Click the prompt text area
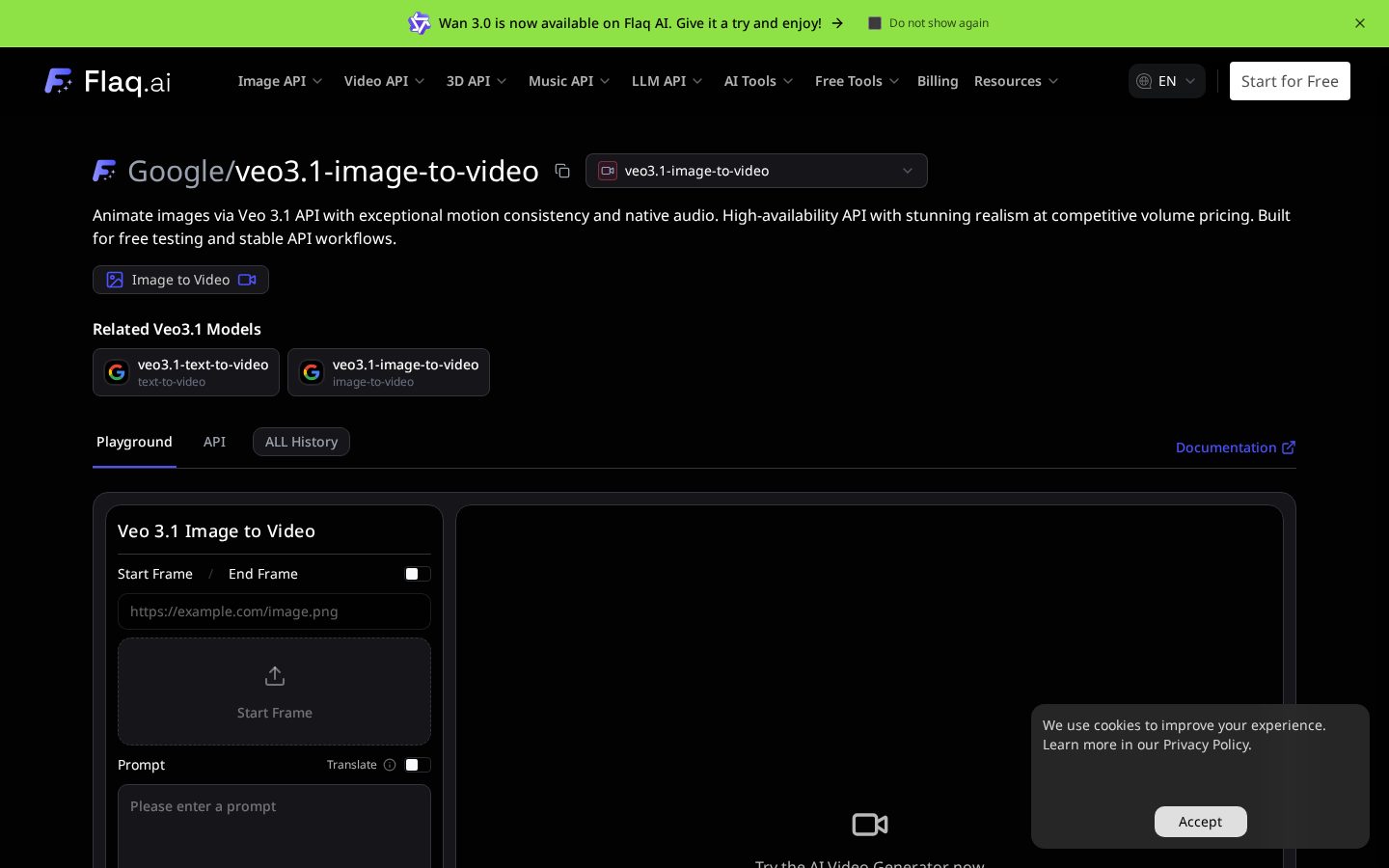The image size is (1389, 868). pyautogui.click(x=274, y=827)
